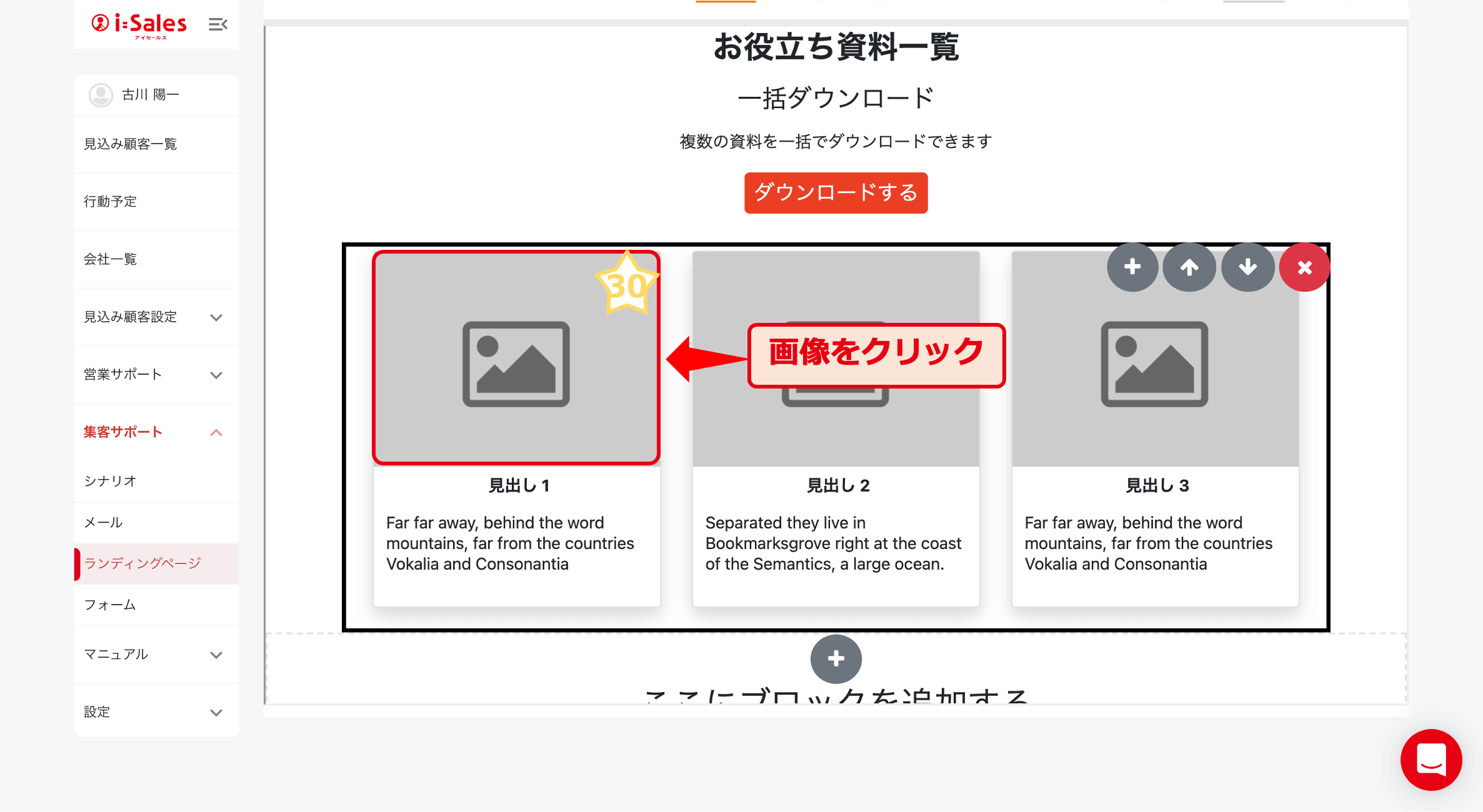Click the highlighted image in card 1
1483x812 pixels.
(x=516, y=364)
